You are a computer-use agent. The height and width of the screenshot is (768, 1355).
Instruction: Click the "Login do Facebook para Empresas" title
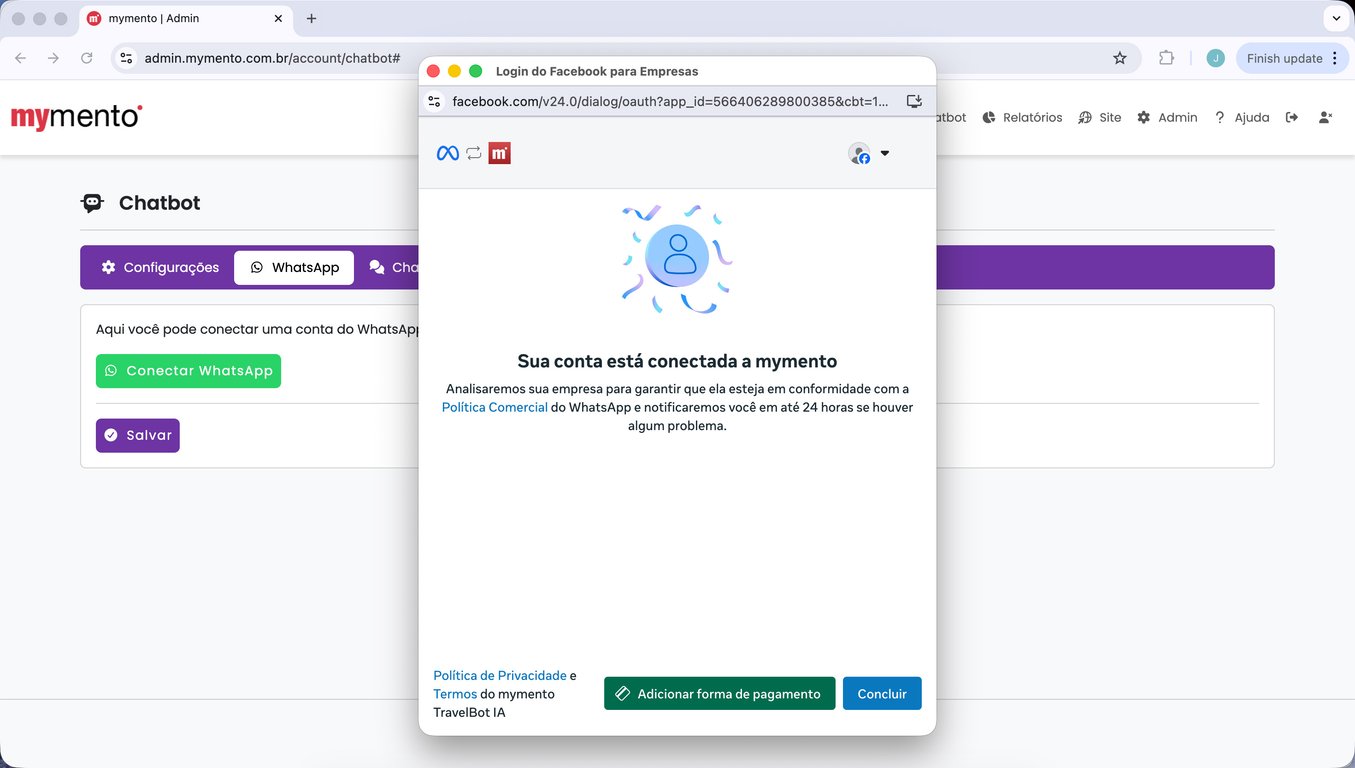pos(597,71)
